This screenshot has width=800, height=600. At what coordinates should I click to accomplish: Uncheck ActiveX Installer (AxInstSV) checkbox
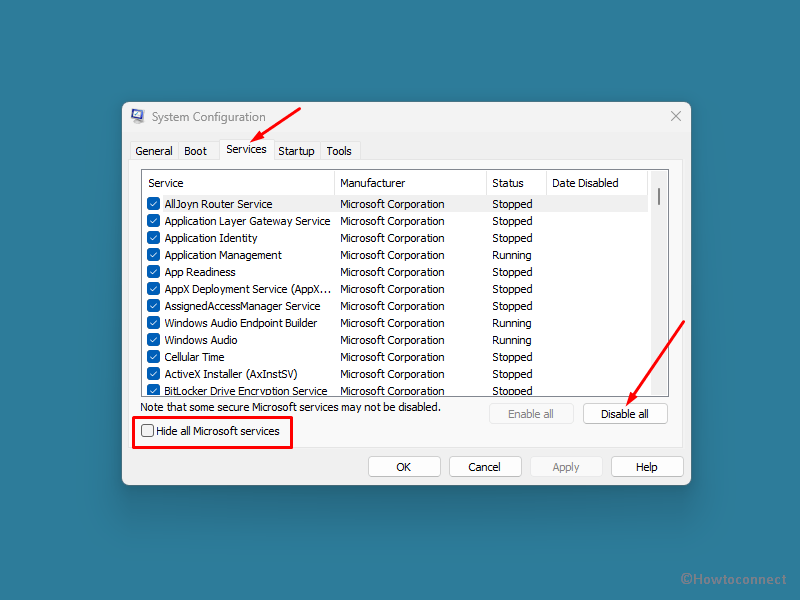point(153,374)
